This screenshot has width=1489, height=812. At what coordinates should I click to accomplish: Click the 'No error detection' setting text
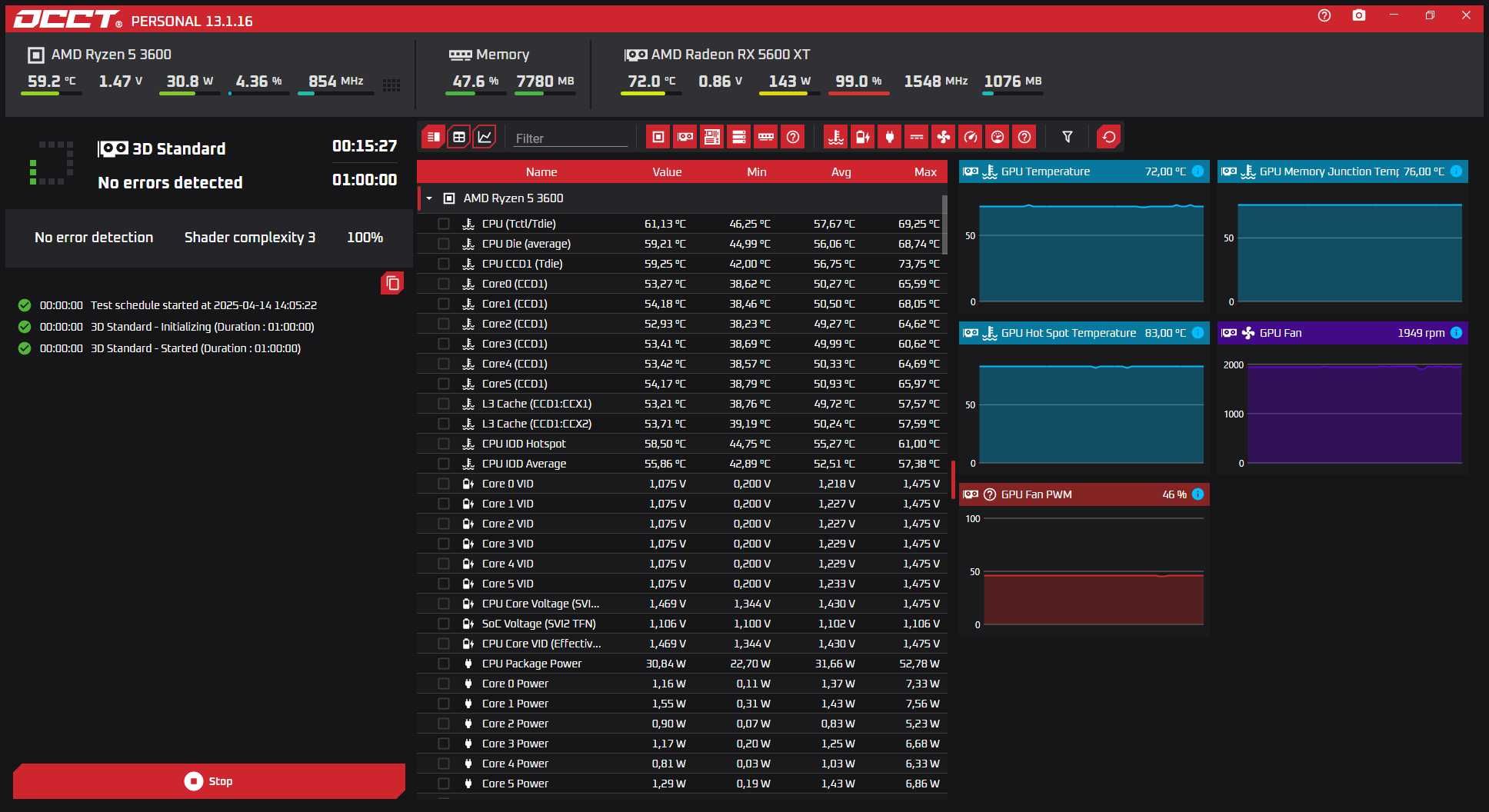pos(94,238)
